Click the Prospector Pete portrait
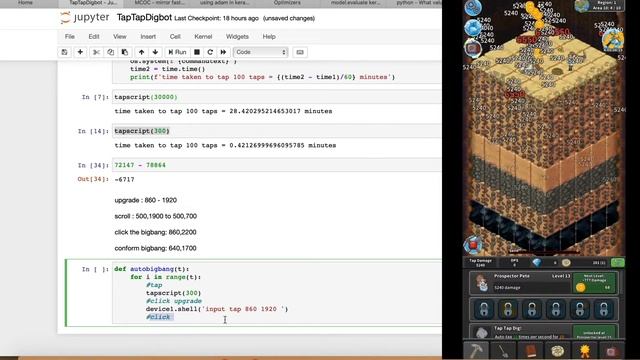This screenshot has width=640, height=360. (482, 282)
